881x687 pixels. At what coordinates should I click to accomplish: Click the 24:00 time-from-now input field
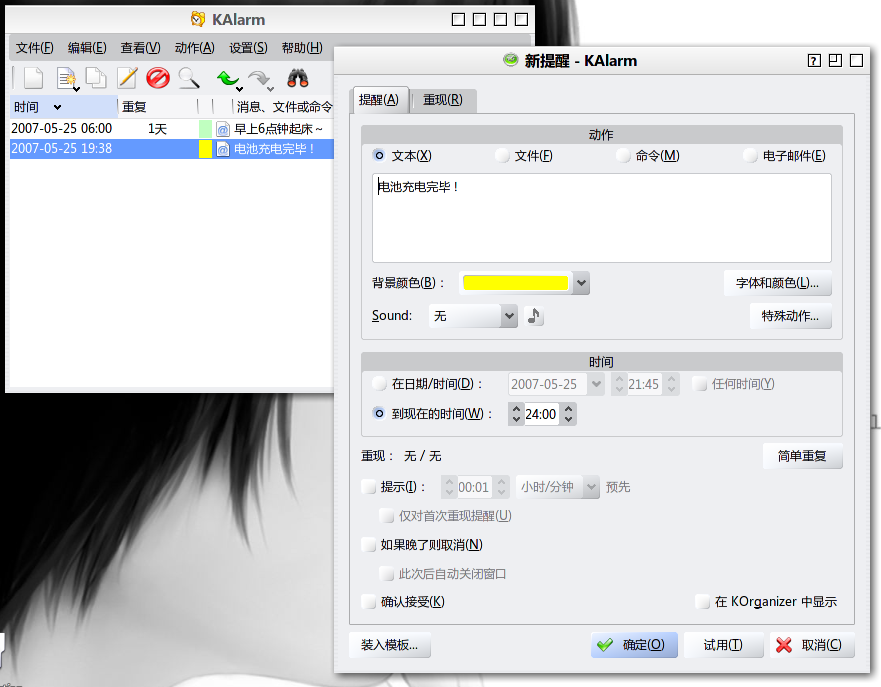click(541, 414)
